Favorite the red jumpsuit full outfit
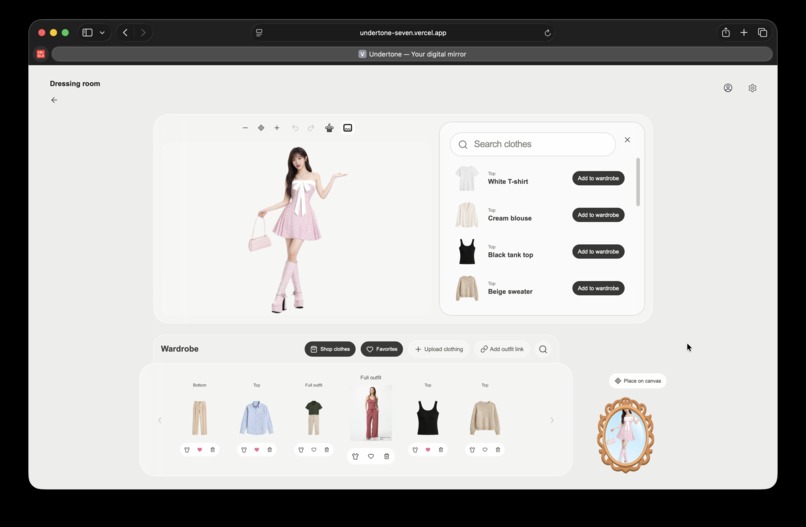This screenshot has width=806, height=527. (371, 457)
